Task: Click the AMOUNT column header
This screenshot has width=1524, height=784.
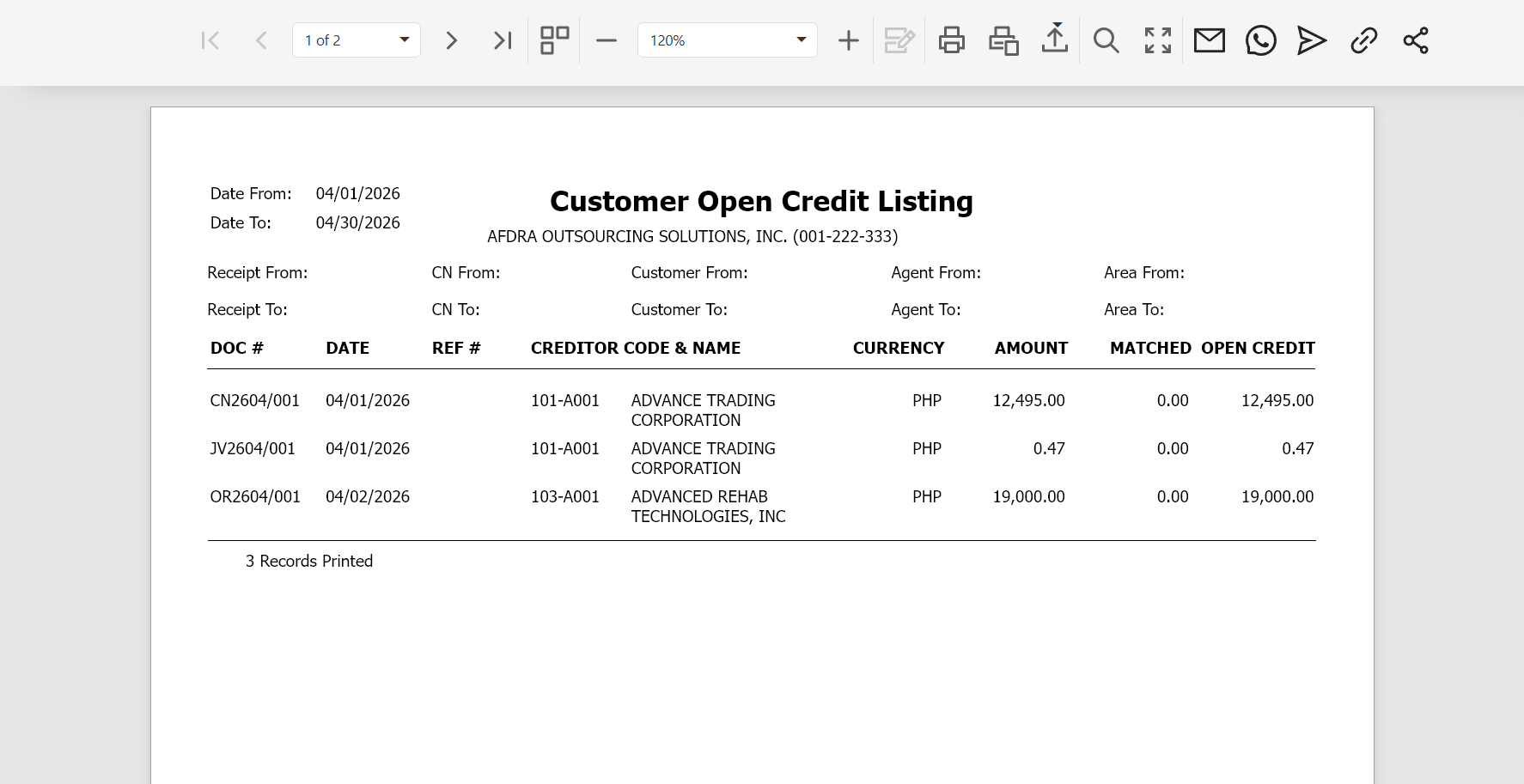Action: point(1031,348)
